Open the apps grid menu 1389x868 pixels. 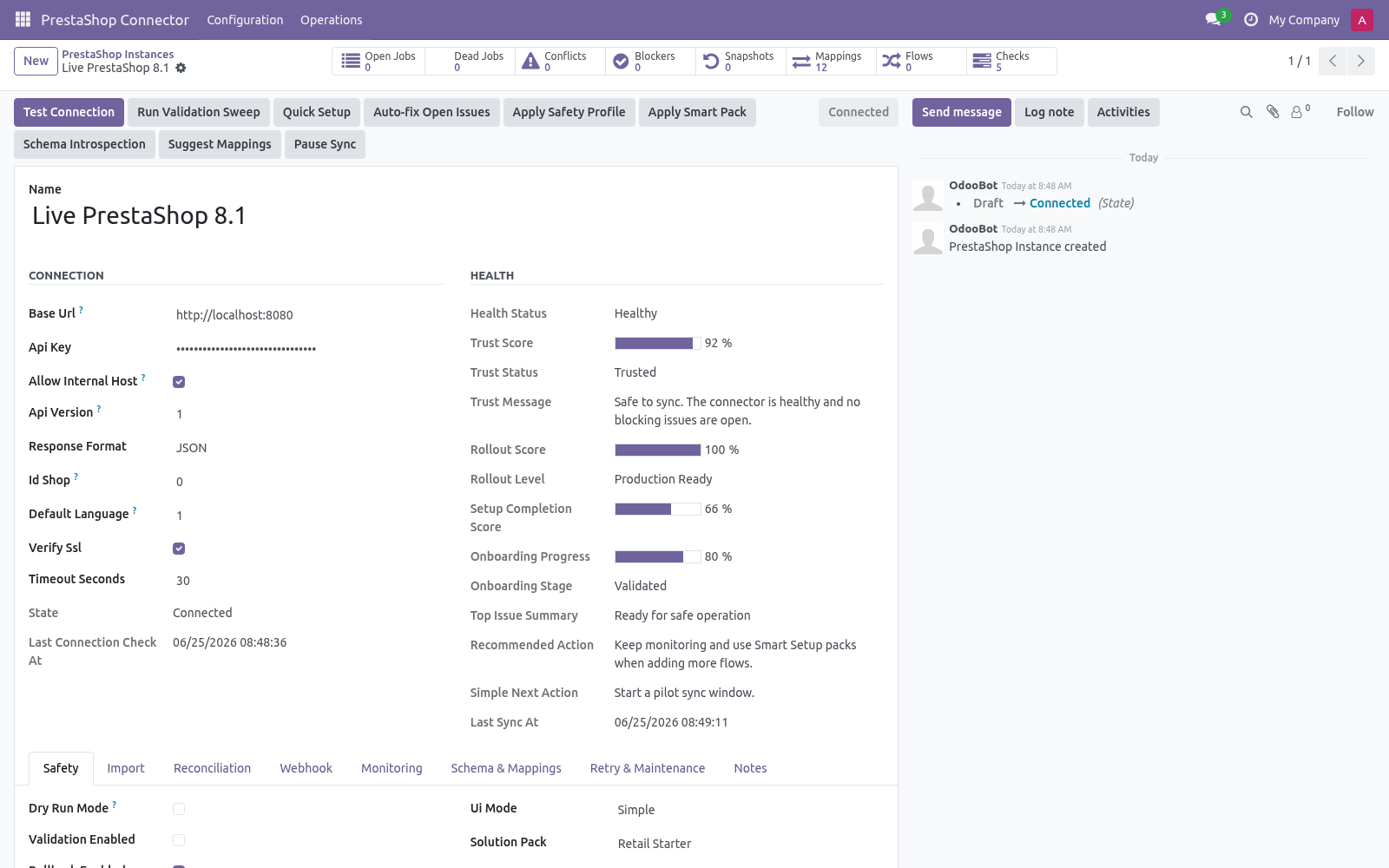[23, 19]
